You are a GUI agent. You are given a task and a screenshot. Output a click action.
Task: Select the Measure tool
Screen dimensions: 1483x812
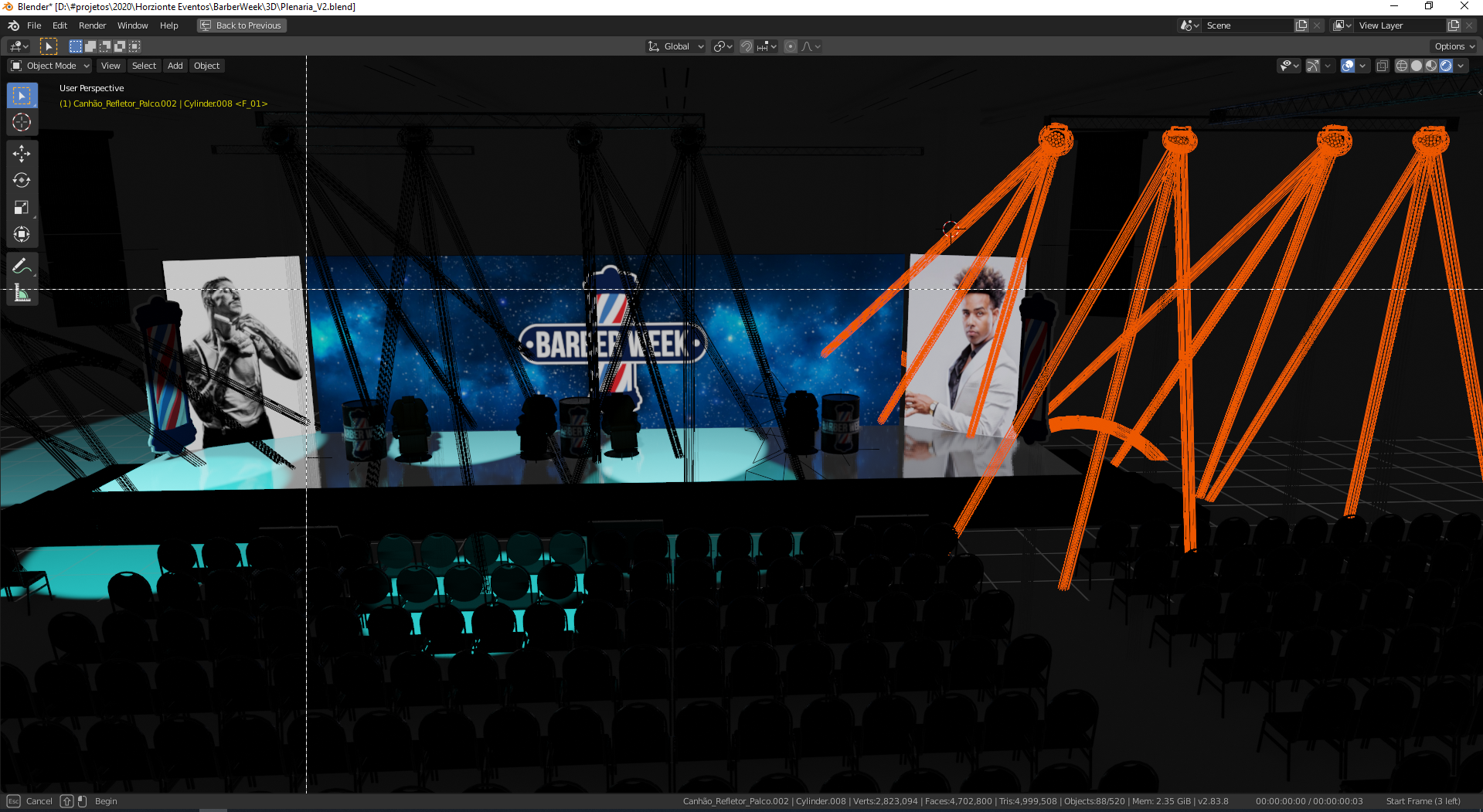(x=22, y=293)
